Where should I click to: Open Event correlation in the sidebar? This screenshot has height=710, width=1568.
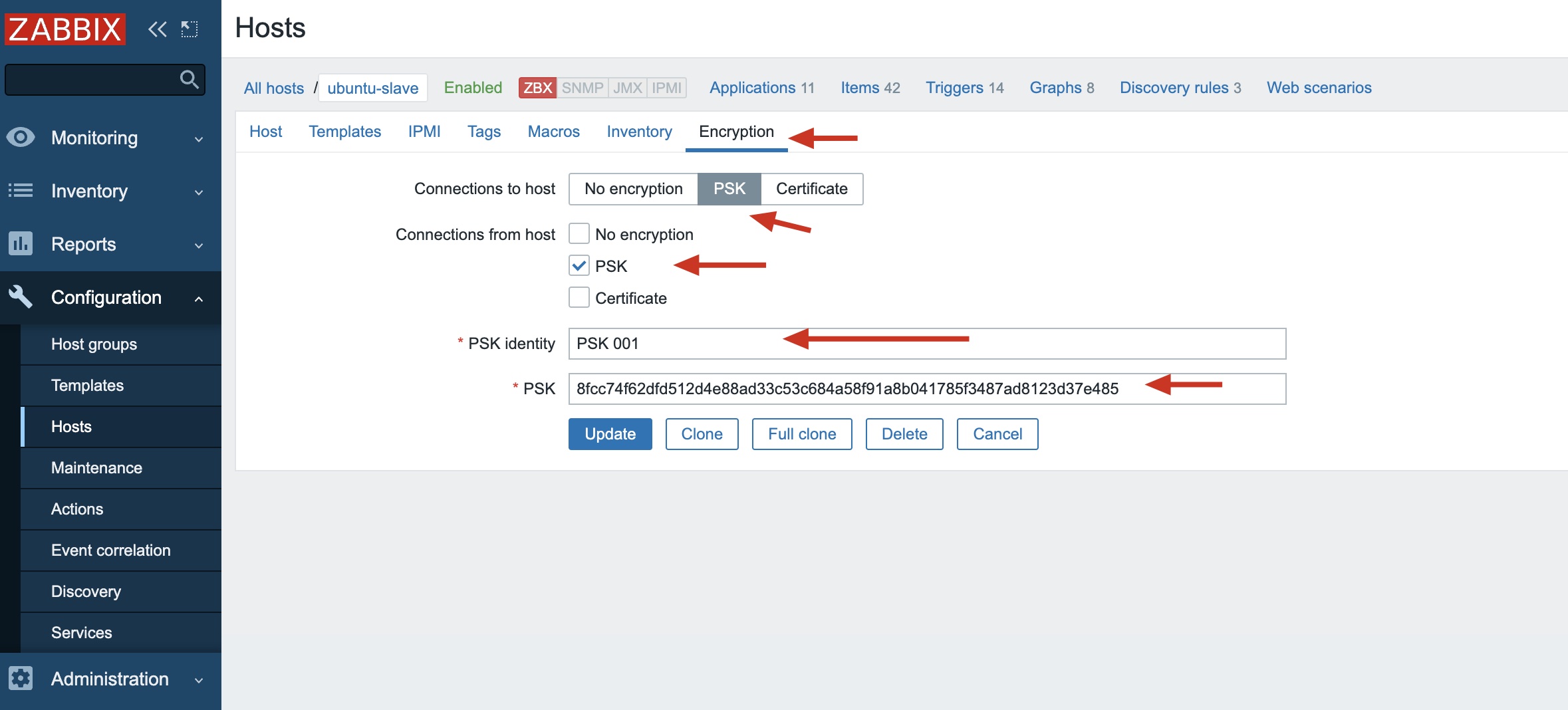pyautogui.click(x=121, y=550)
